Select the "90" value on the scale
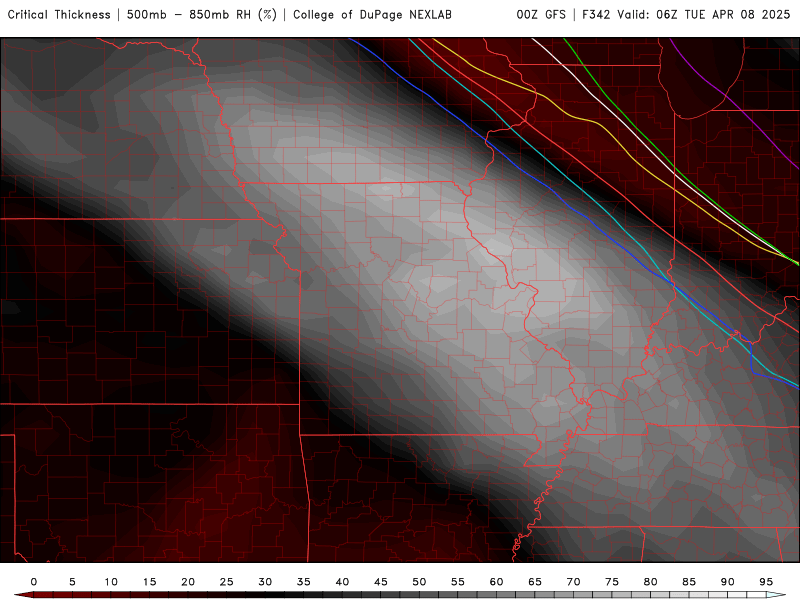800x600 pixels. pos(728,582)
